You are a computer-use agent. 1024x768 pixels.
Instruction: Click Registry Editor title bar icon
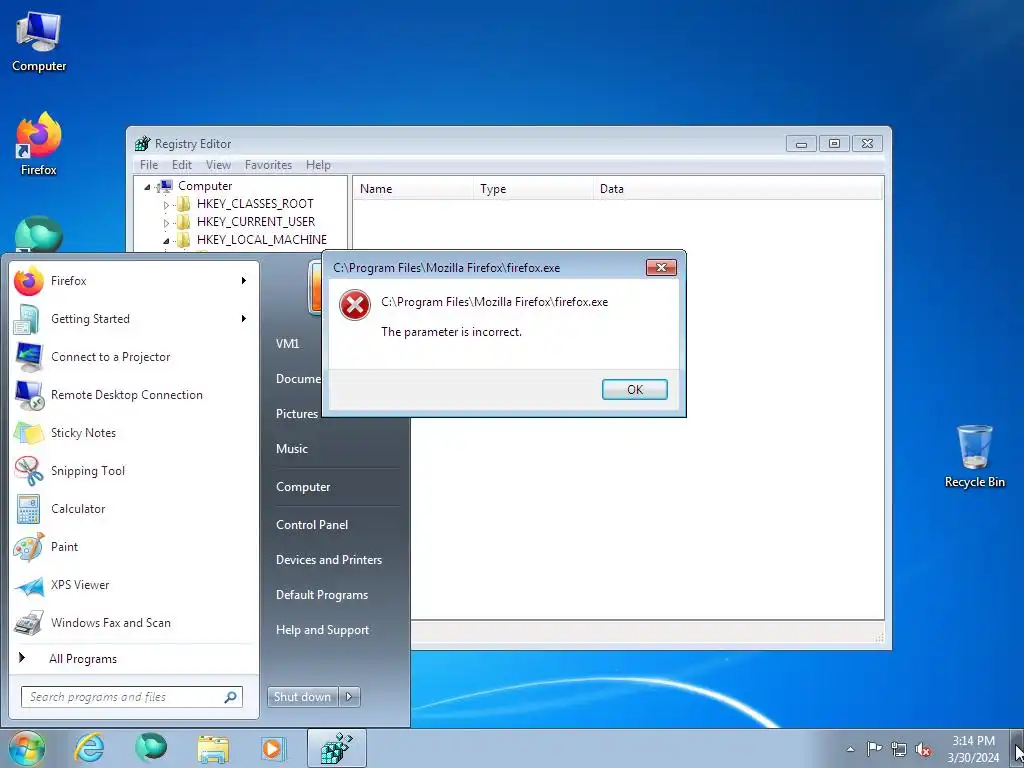click(142, 144)
